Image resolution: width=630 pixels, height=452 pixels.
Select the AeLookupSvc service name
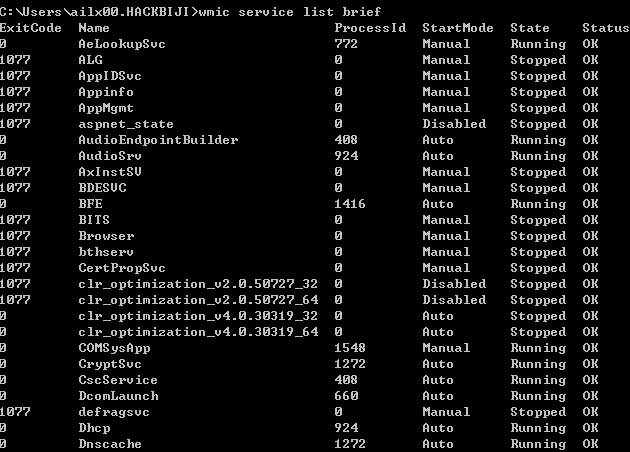click(x=118, y=44)
